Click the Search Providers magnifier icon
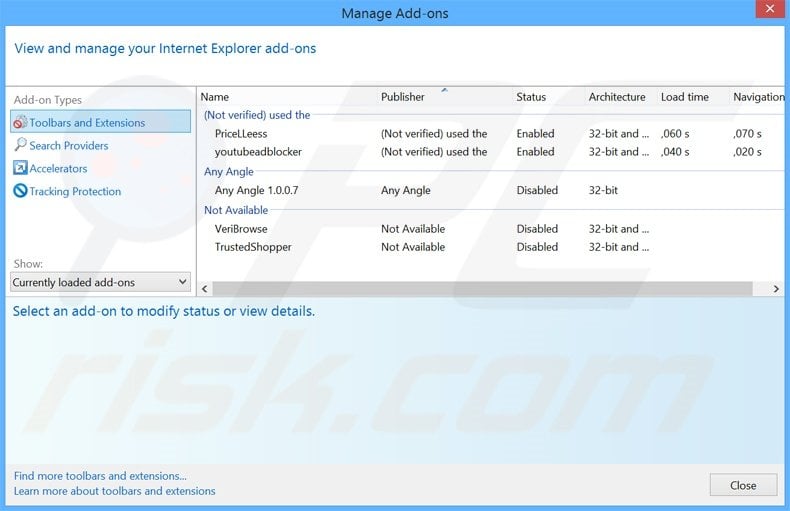 tap(20, 145)
